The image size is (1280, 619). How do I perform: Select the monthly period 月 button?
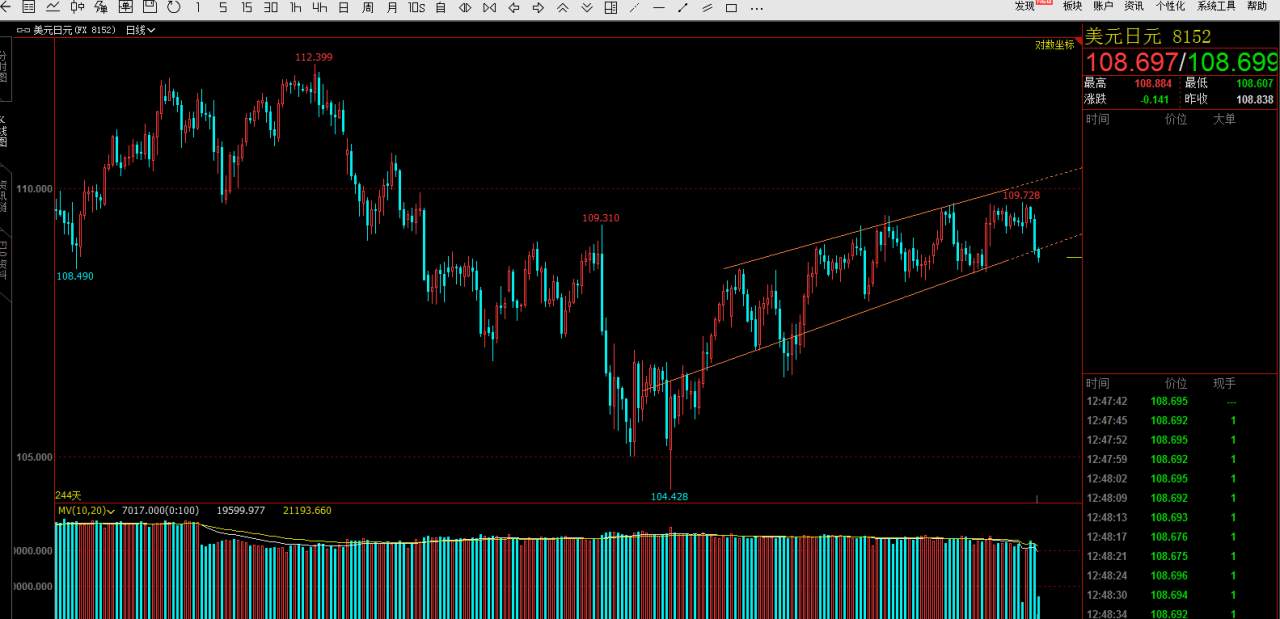(392, 7)
